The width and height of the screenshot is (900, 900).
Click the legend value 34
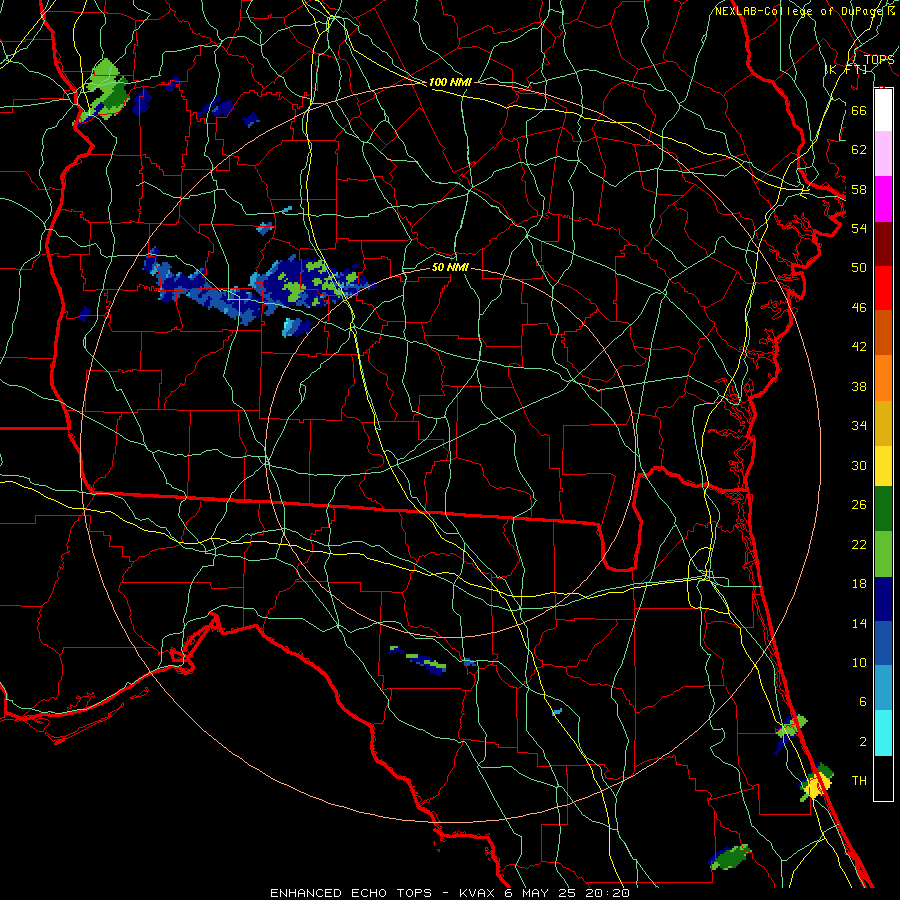[x=859, y=426]
